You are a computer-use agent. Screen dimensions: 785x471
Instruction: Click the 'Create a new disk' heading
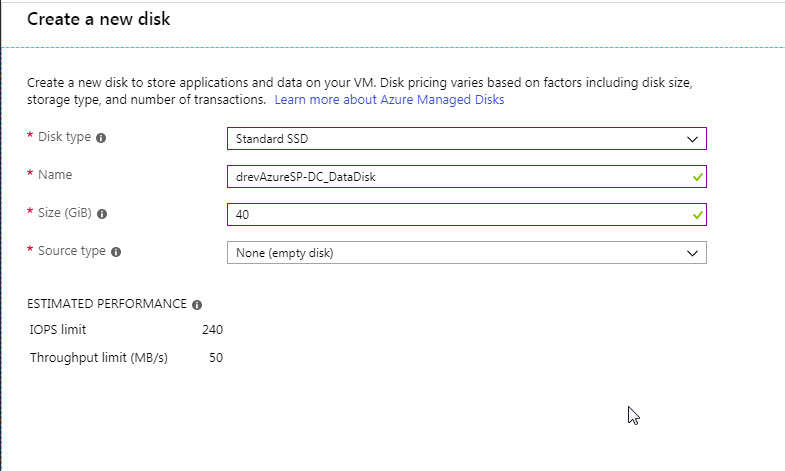click(99, 19)
